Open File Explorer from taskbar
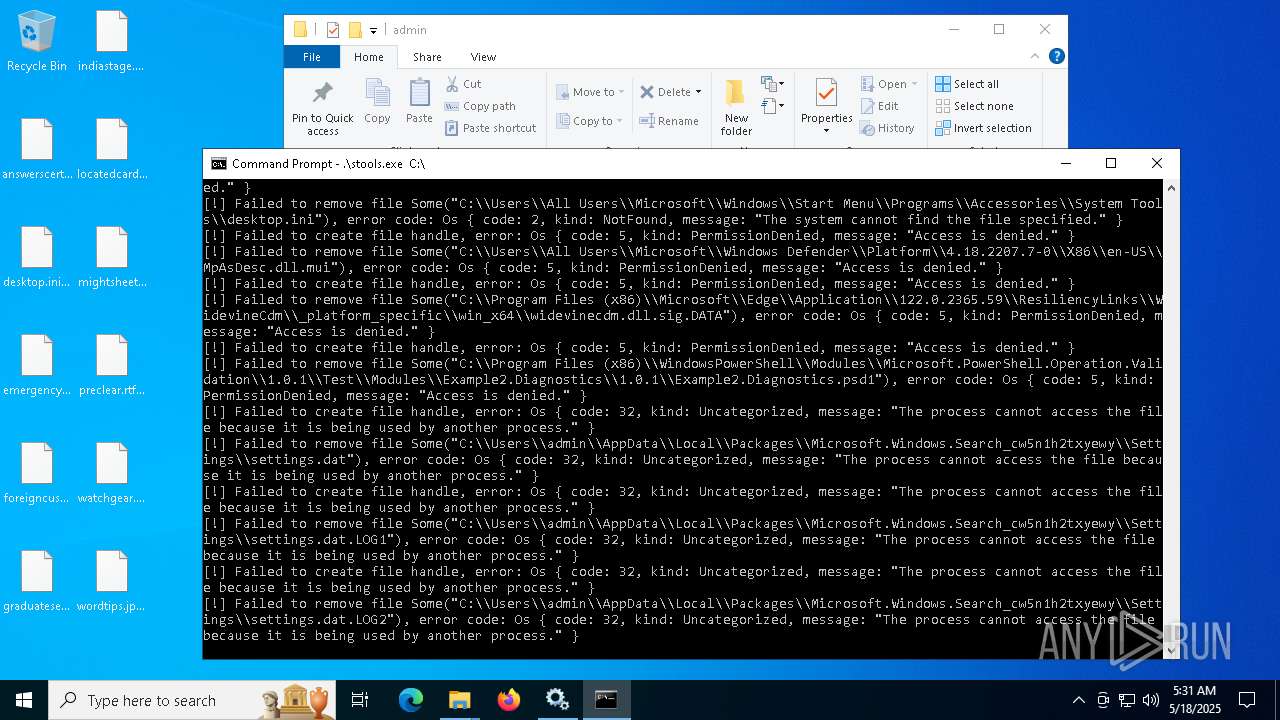Image resolution: width=1280 pixels, height=720 pixels. click(459, 700)
